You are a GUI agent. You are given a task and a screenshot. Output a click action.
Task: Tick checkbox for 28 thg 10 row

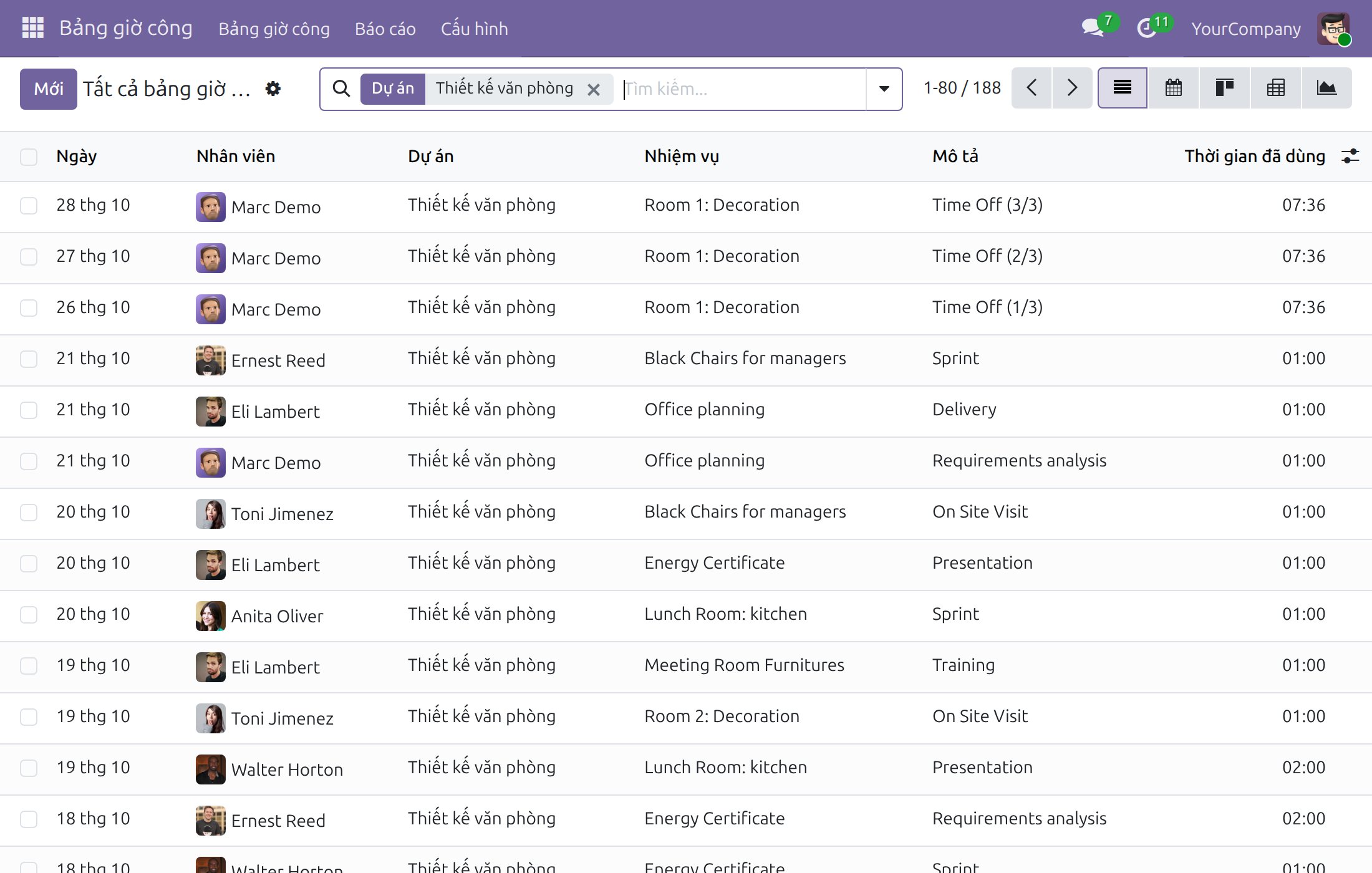29,205
